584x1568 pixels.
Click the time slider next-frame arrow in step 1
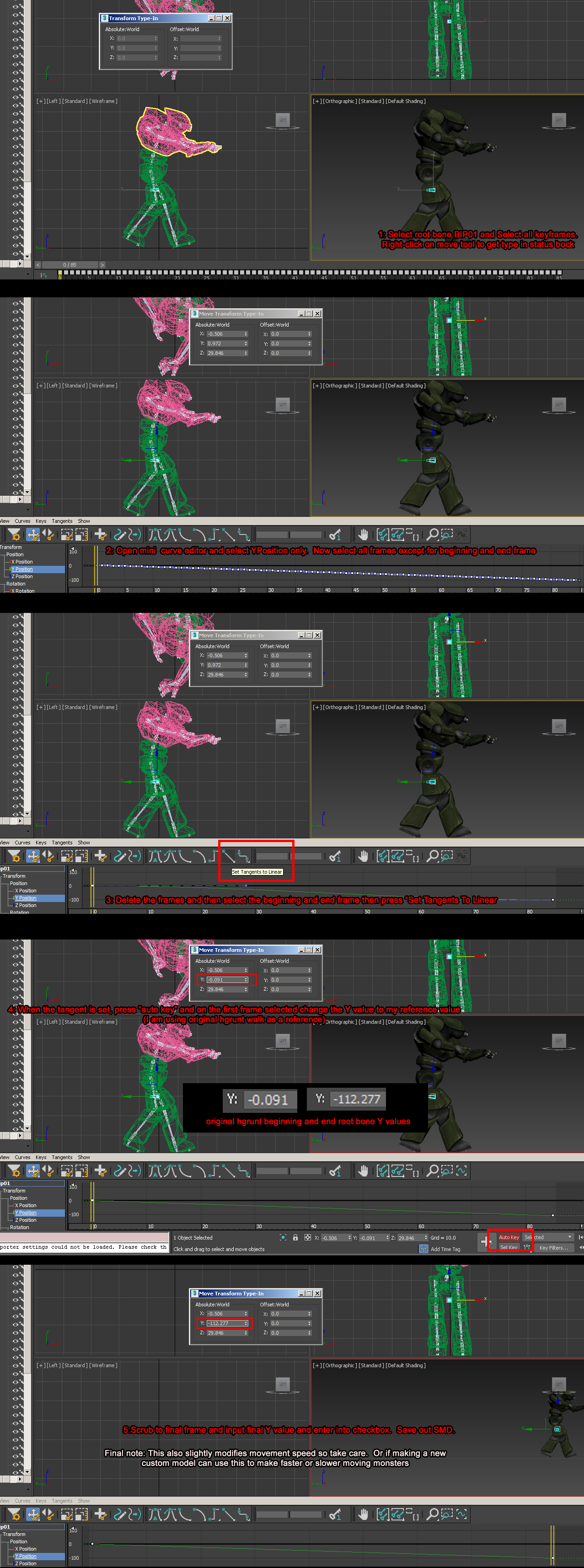coord(102,265)
